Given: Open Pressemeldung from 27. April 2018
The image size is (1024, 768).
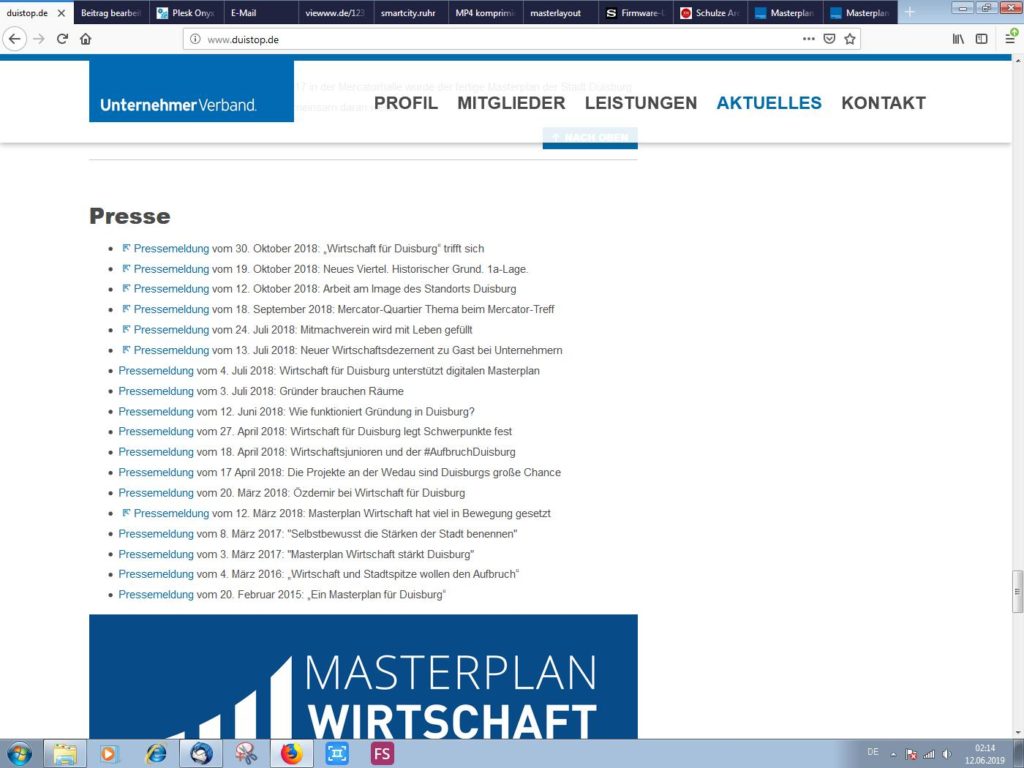Looking at the screenshot, I should (156, 432).
